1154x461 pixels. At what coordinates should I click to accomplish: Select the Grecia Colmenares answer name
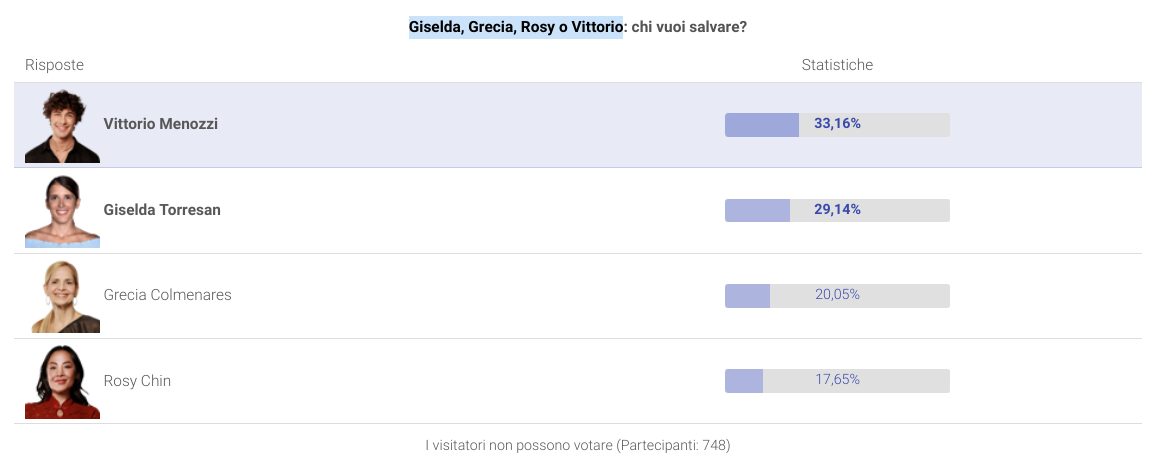[x=168, y=295]
